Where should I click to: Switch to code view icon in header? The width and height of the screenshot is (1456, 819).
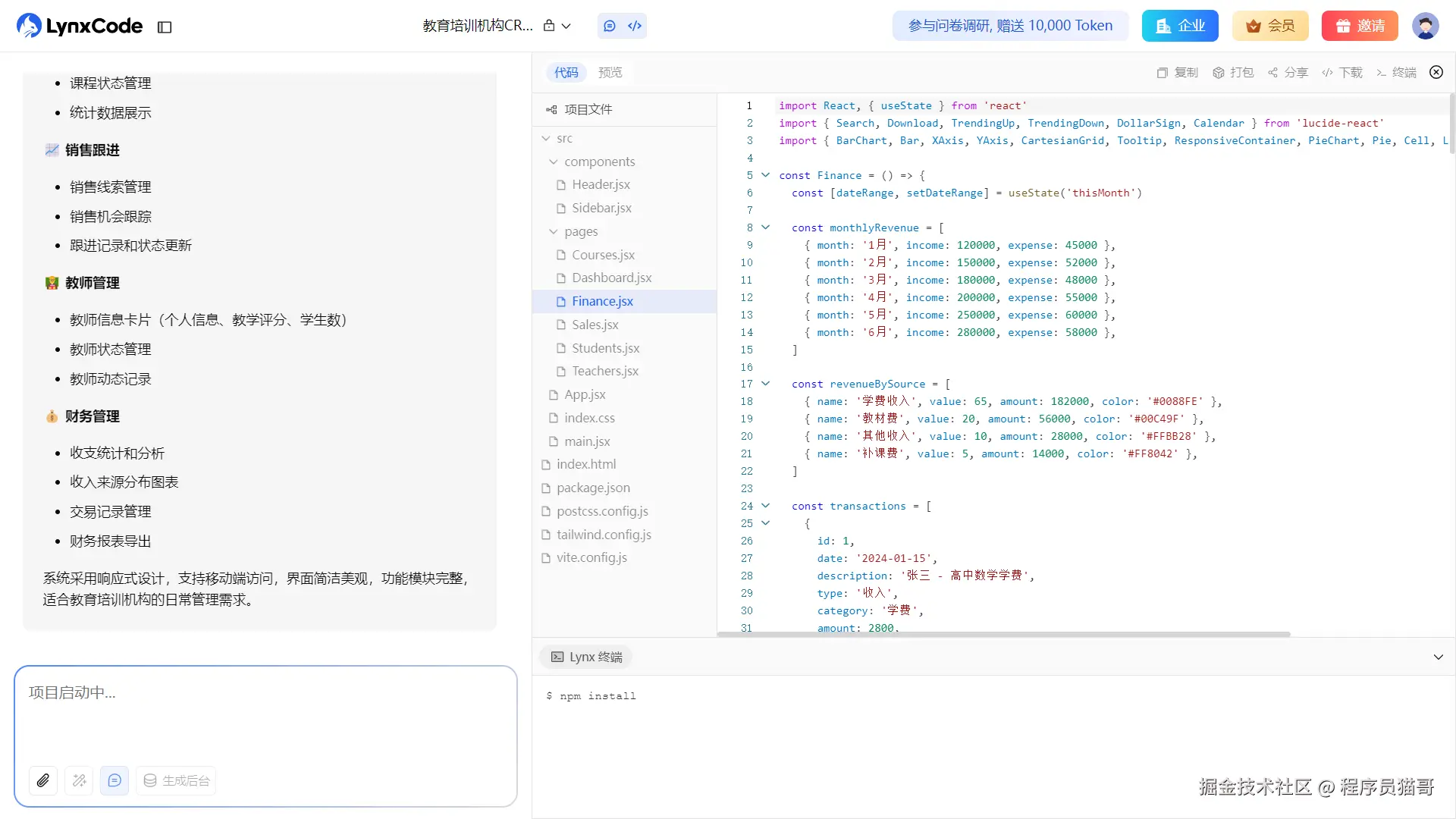pyautogui.click(x=635, y=26)
